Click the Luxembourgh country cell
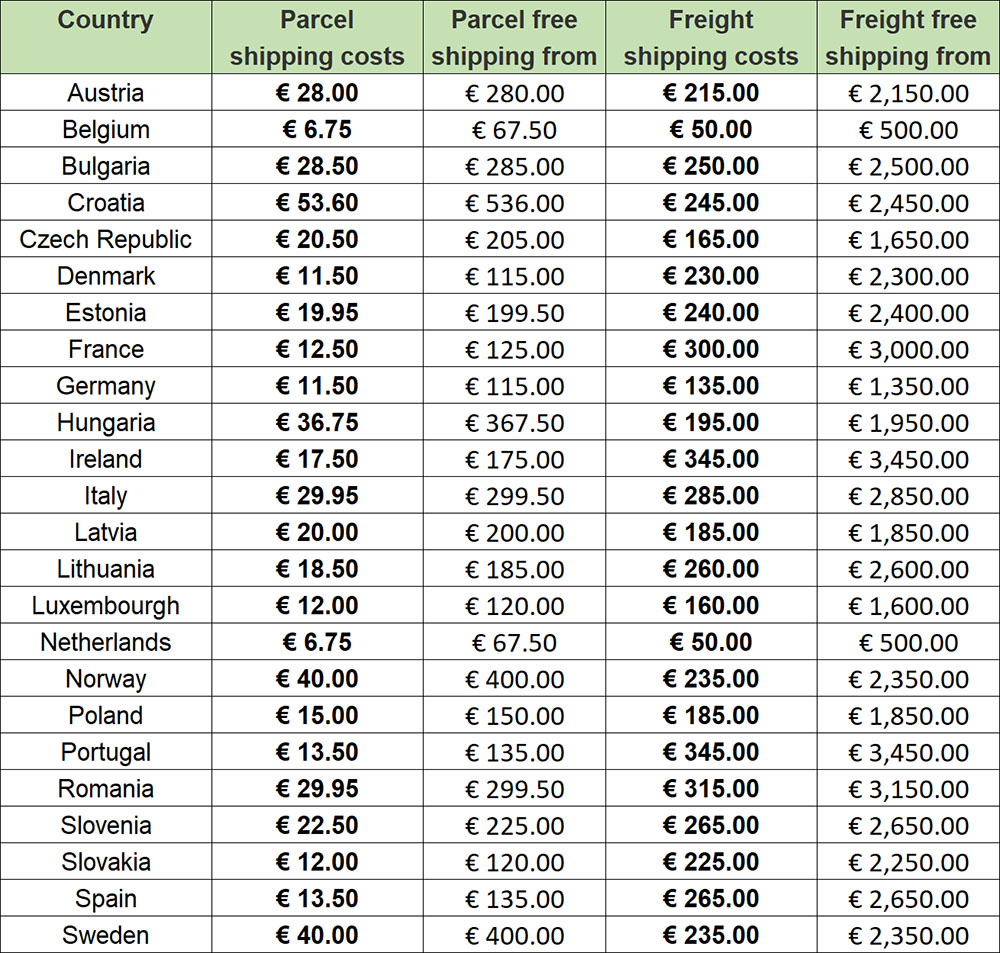 (106, 606)
